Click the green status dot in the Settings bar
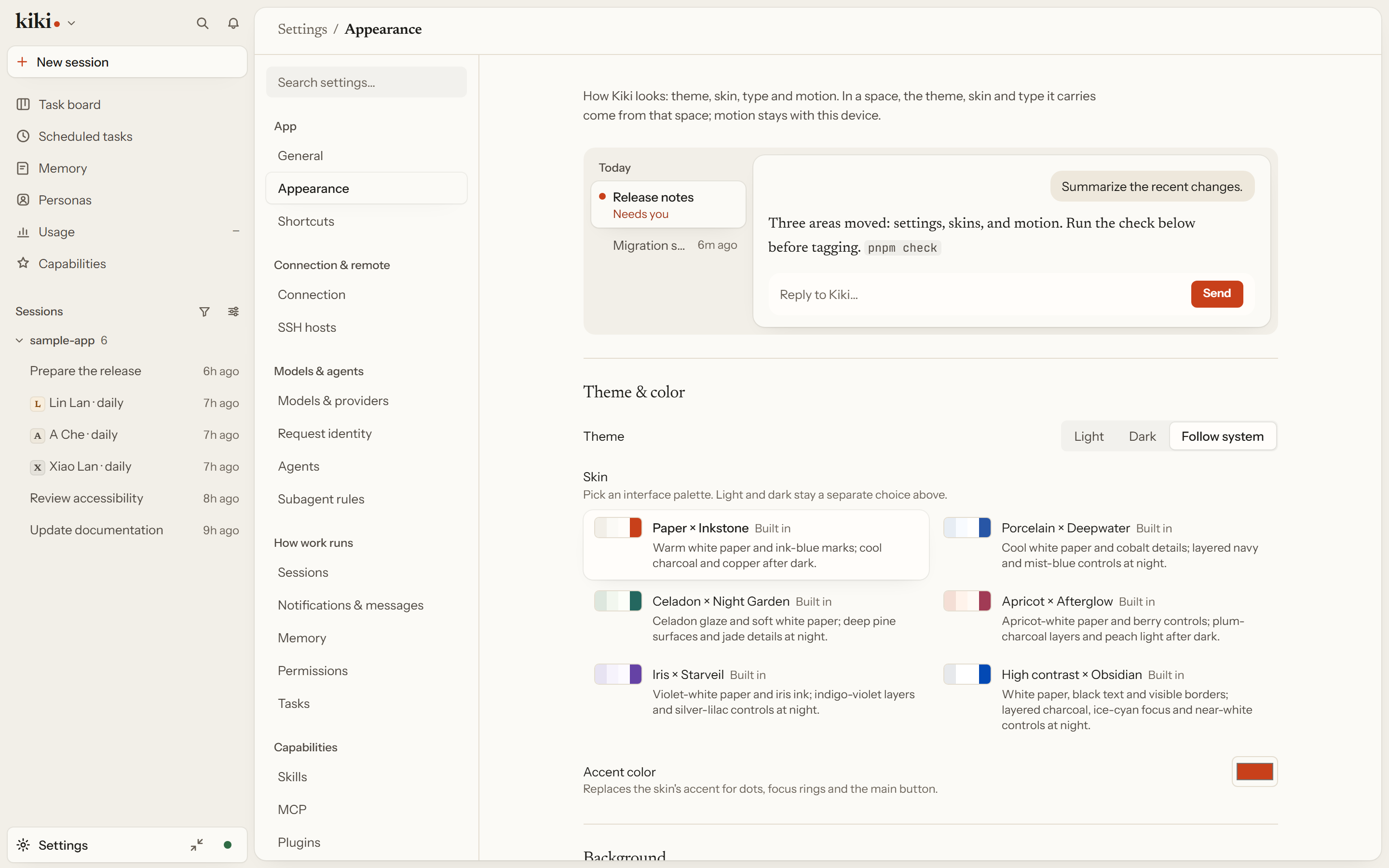This screenshot has height=868, width=1389. click(227, 844)
